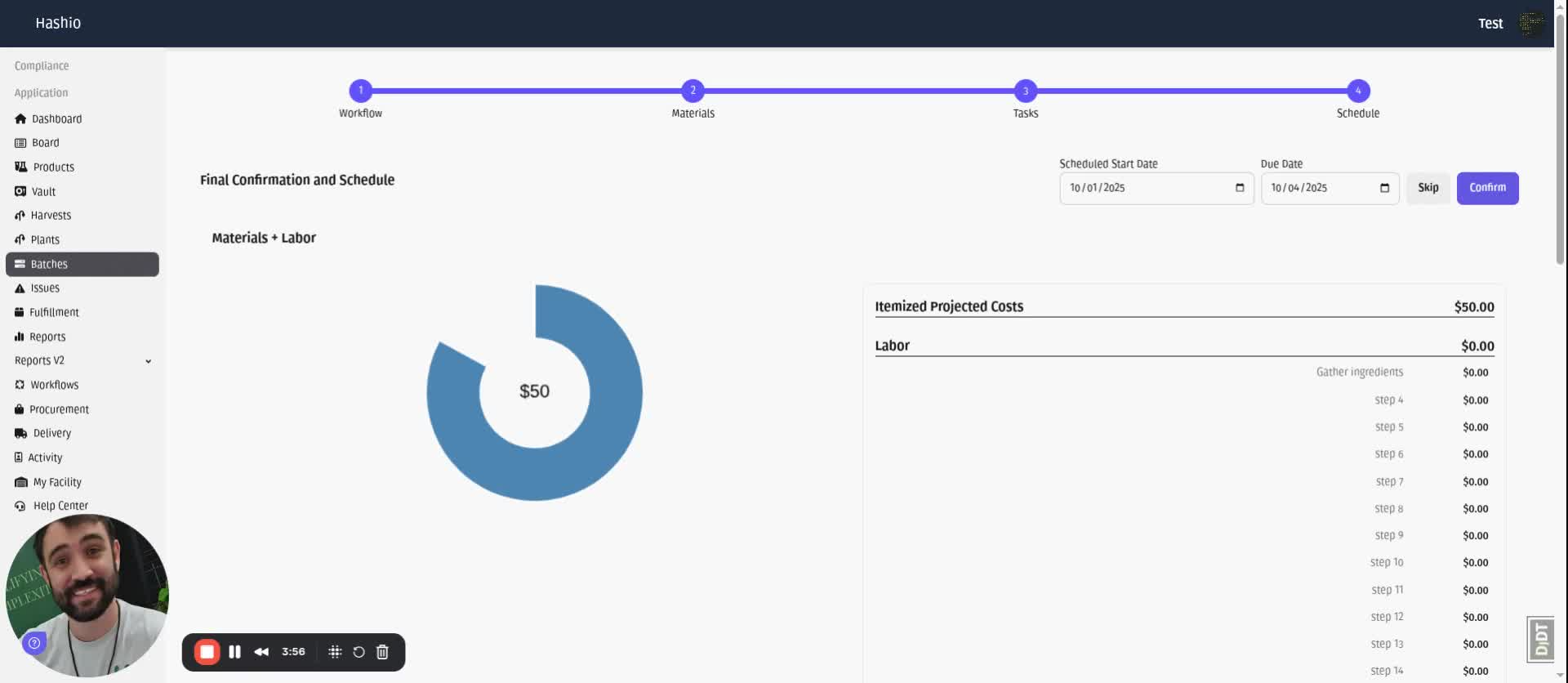Go to step 3 Tasks
Image resolution: width=1568 pixels, height=683 pixels.
(x=1026, y=91)
